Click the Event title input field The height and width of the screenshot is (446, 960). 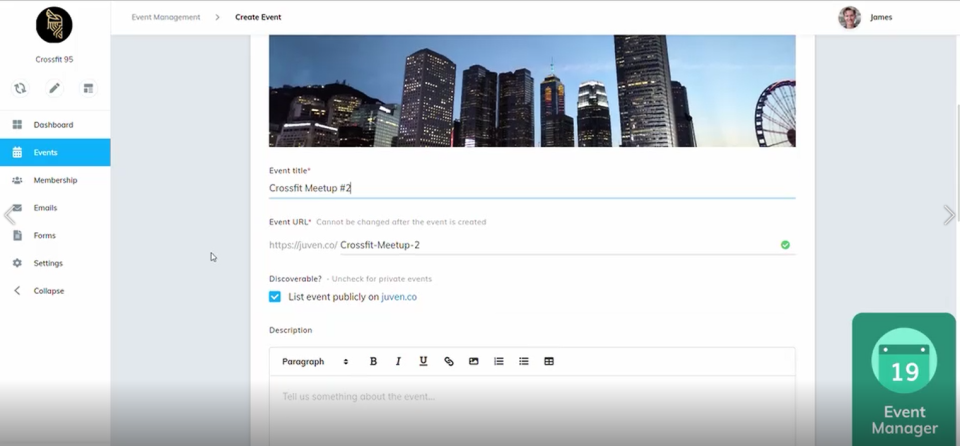click(x=532, y=188)
